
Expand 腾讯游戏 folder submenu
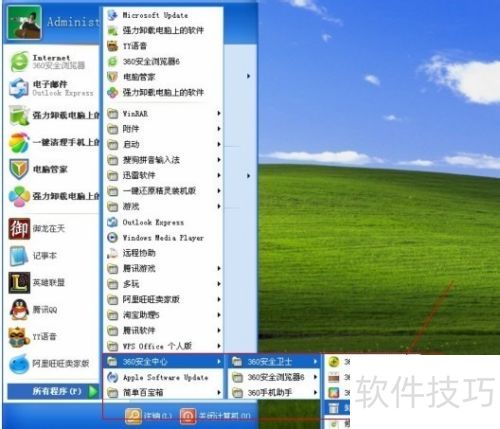(163, 268)
